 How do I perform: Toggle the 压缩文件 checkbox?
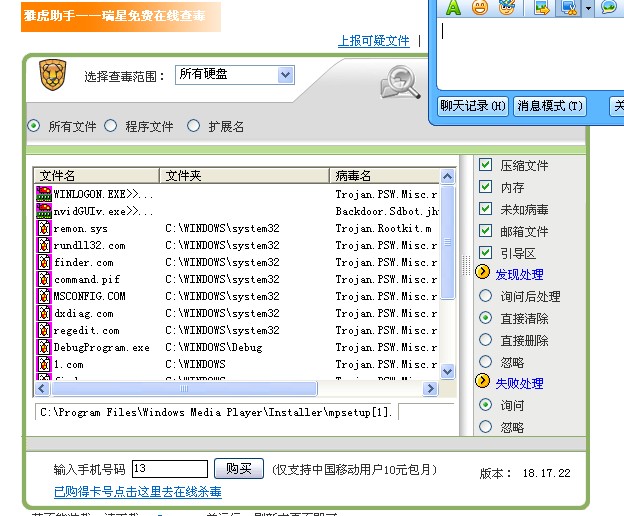click(486, 164)
